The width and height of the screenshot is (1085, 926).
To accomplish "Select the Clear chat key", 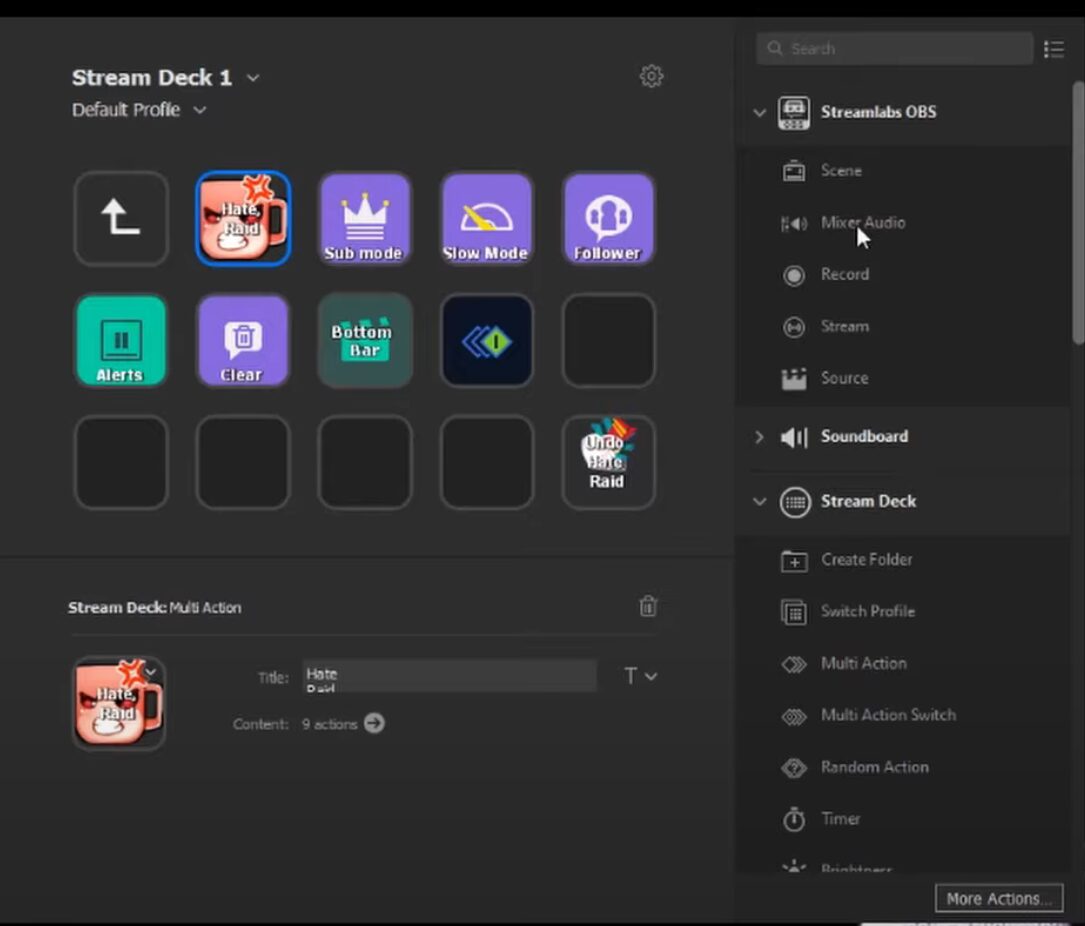I will (243, 341).
